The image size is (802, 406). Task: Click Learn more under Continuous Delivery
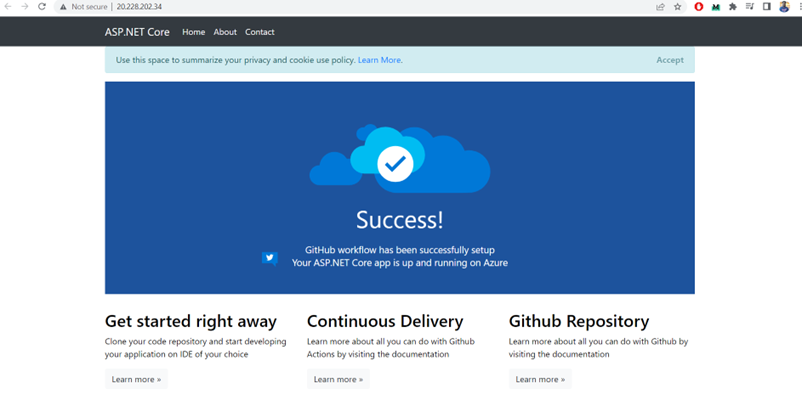coord(337,379)
